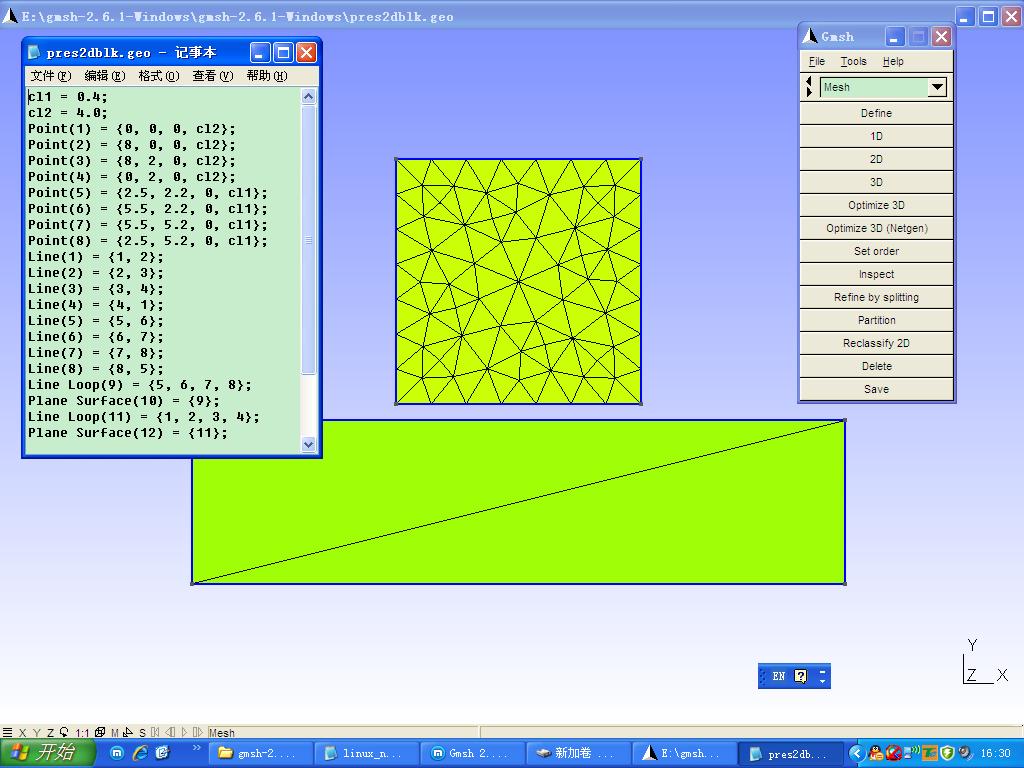The width and height of the screenshot is (1024, 768).
Task: Click the rotate view icon in status bar
Action: pos(64,732)
